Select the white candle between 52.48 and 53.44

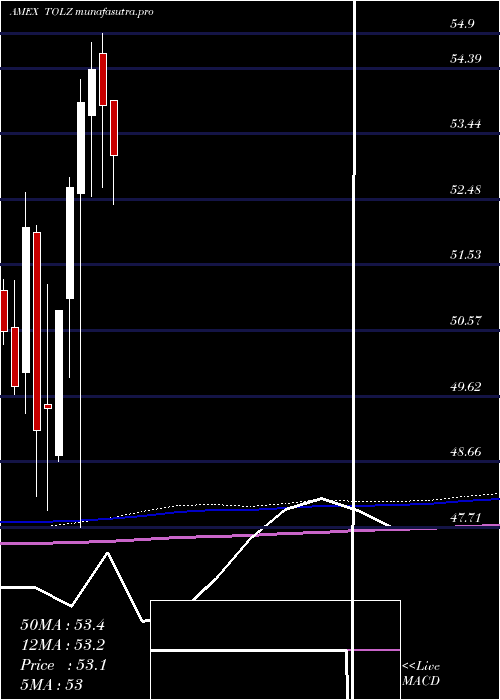pyautogui.click(x=81, y=148)
